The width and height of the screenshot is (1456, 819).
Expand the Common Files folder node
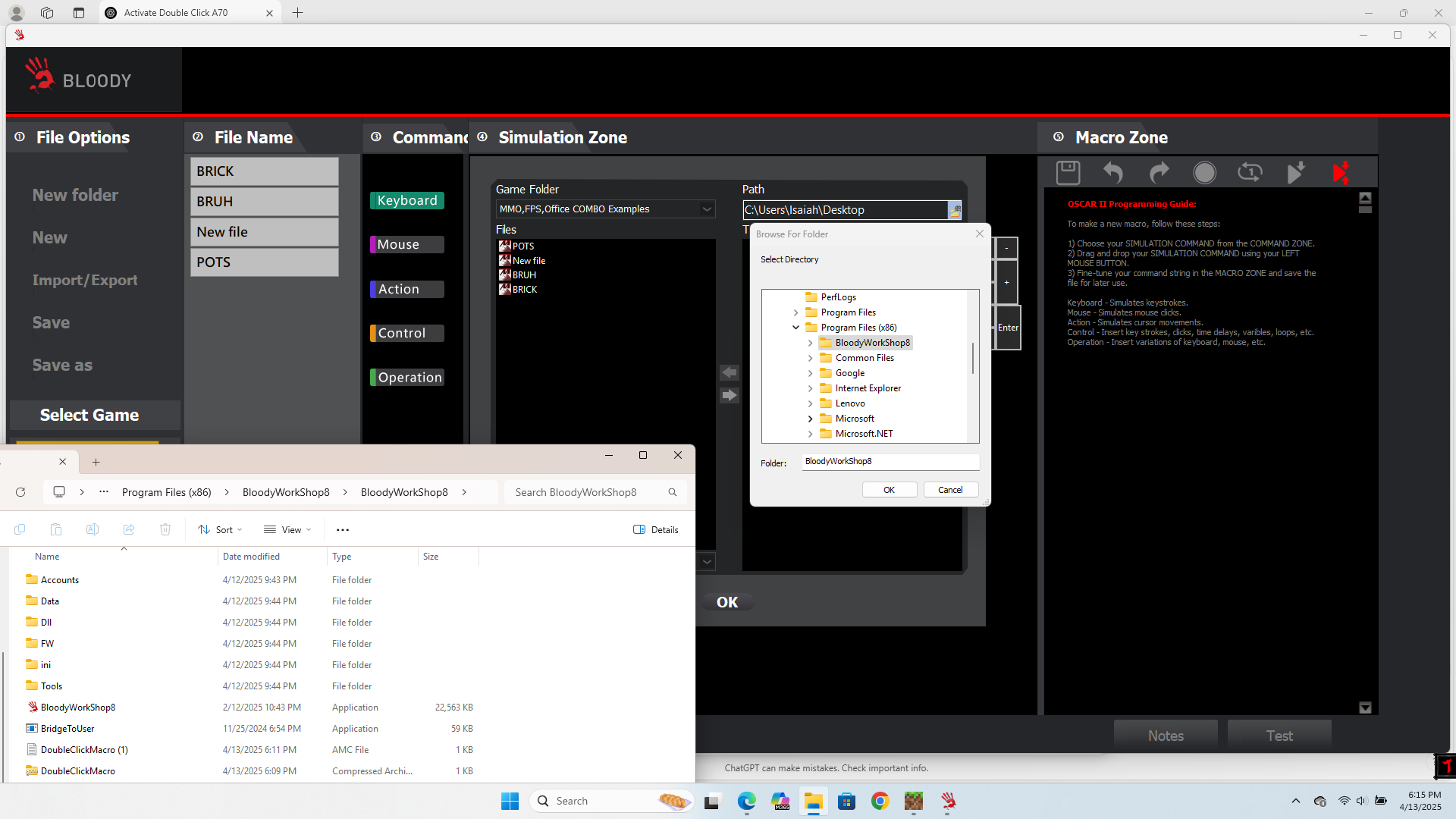coord(810,358)
